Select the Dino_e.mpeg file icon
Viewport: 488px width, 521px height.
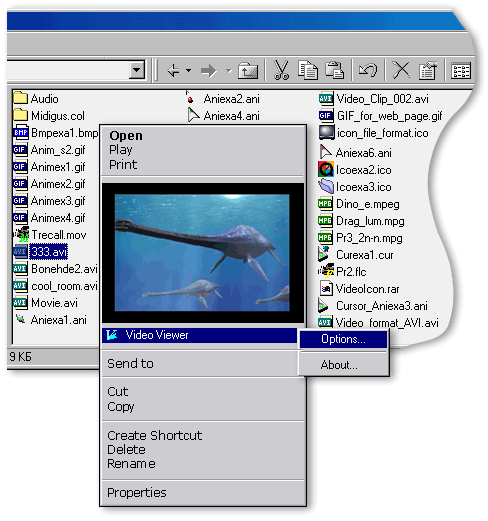[x=325, y=204]
